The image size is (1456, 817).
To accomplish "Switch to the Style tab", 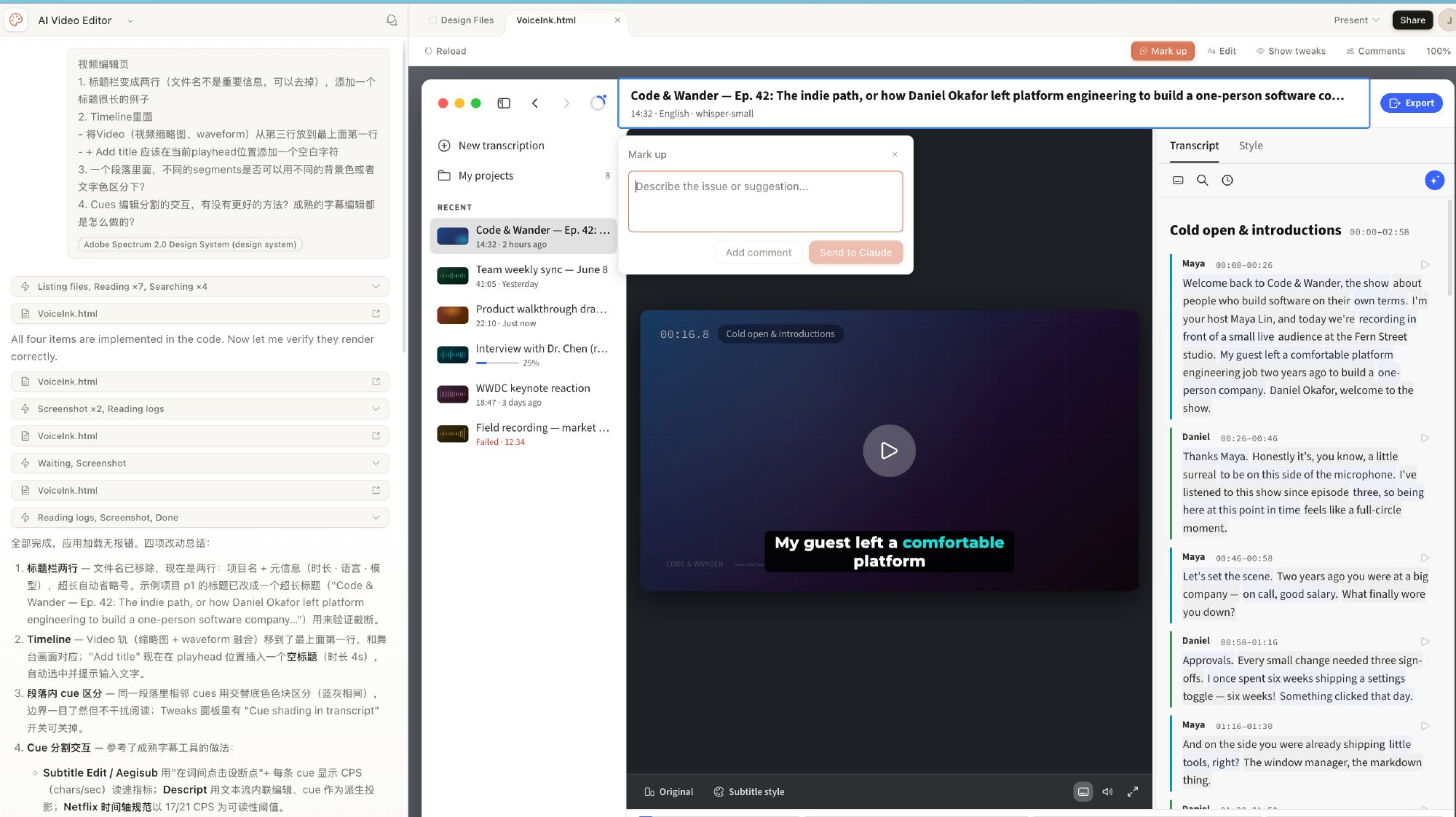I will click(1251, 146).
